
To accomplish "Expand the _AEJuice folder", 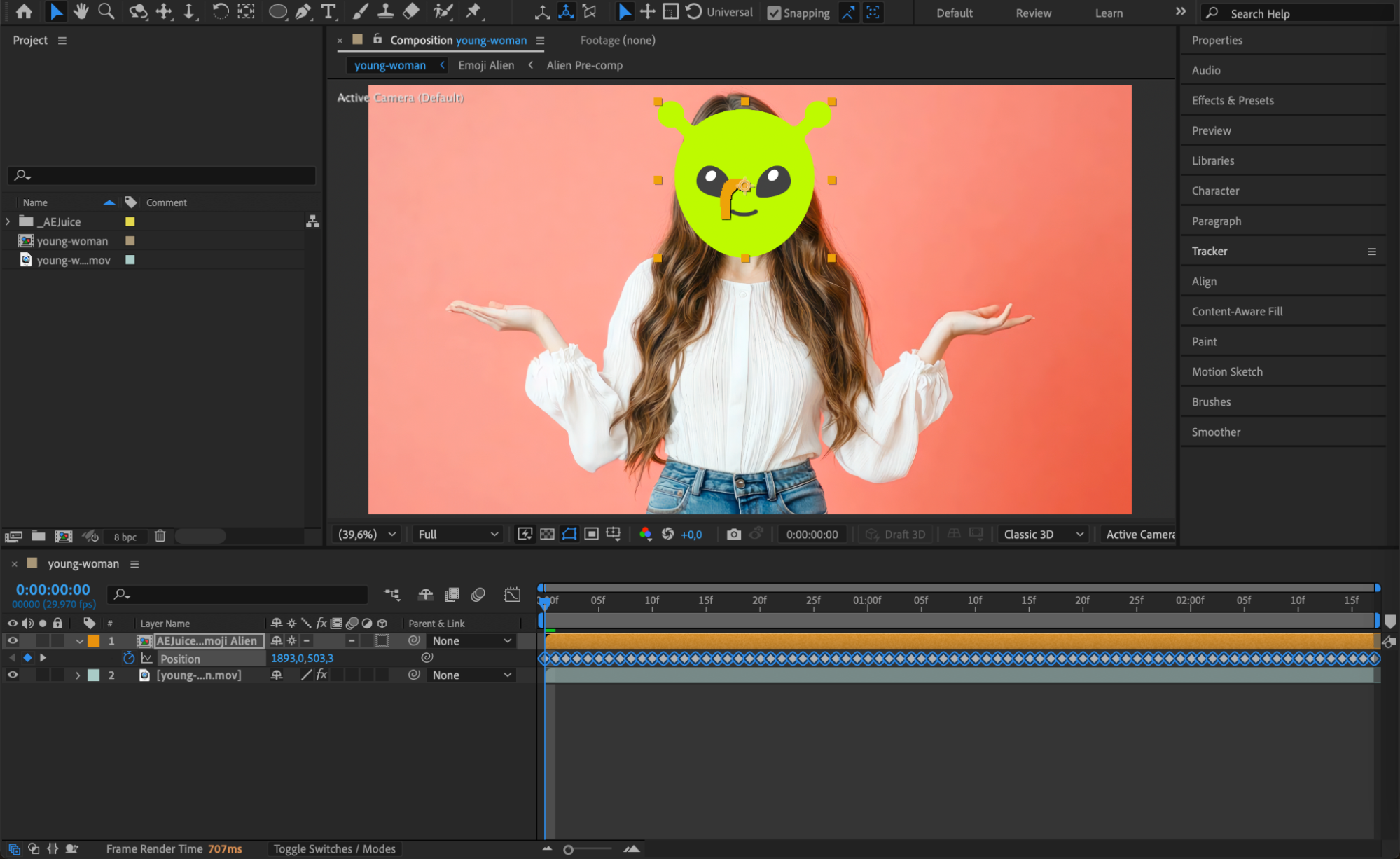I will tap(8, 221).
